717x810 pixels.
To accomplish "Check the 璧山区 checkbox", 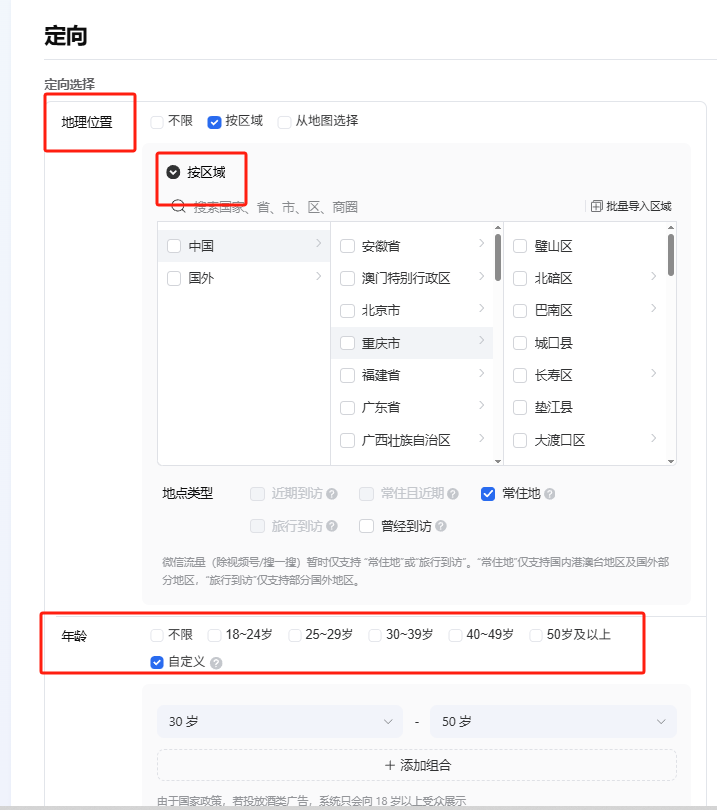I will click(520, 246).
